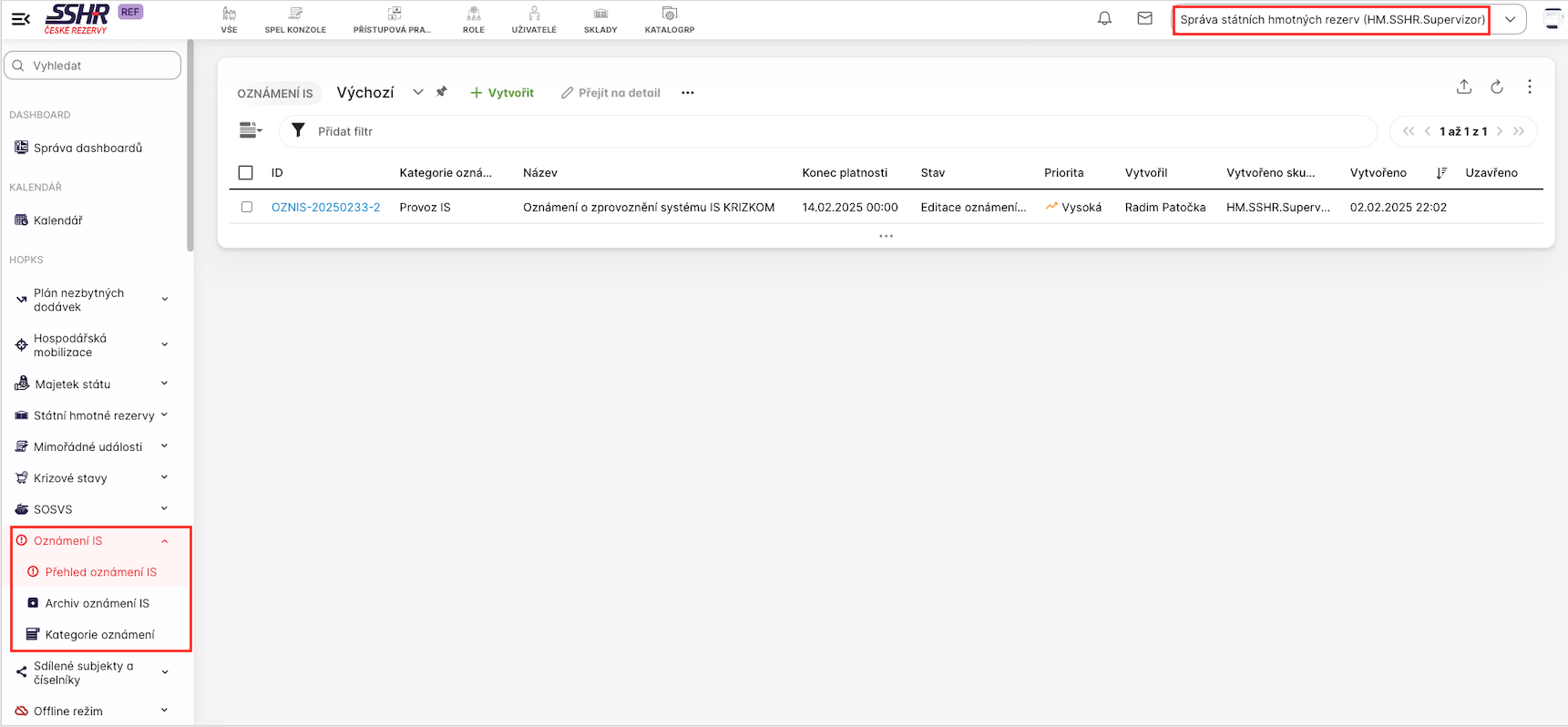Open the Výchozí view dropdown

coord(417,92)
